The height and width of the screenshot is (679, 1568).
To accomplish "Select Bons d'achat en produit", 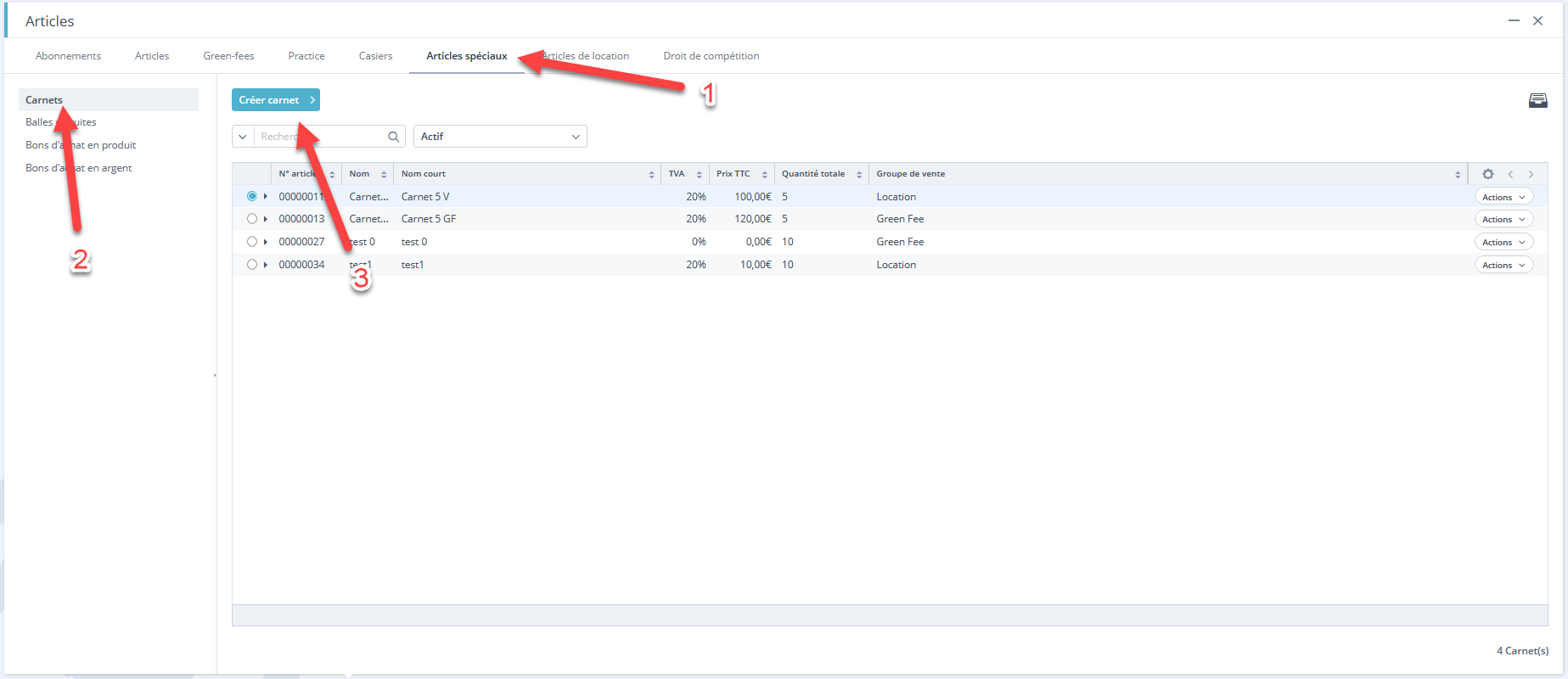I will coord(81,145).
